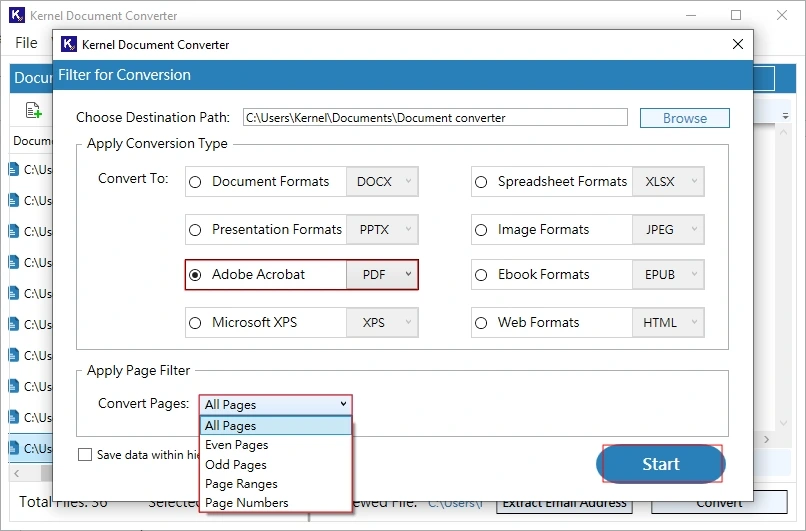
Task: Select the Ebook Formats radio button
Action: pos(481,275)
